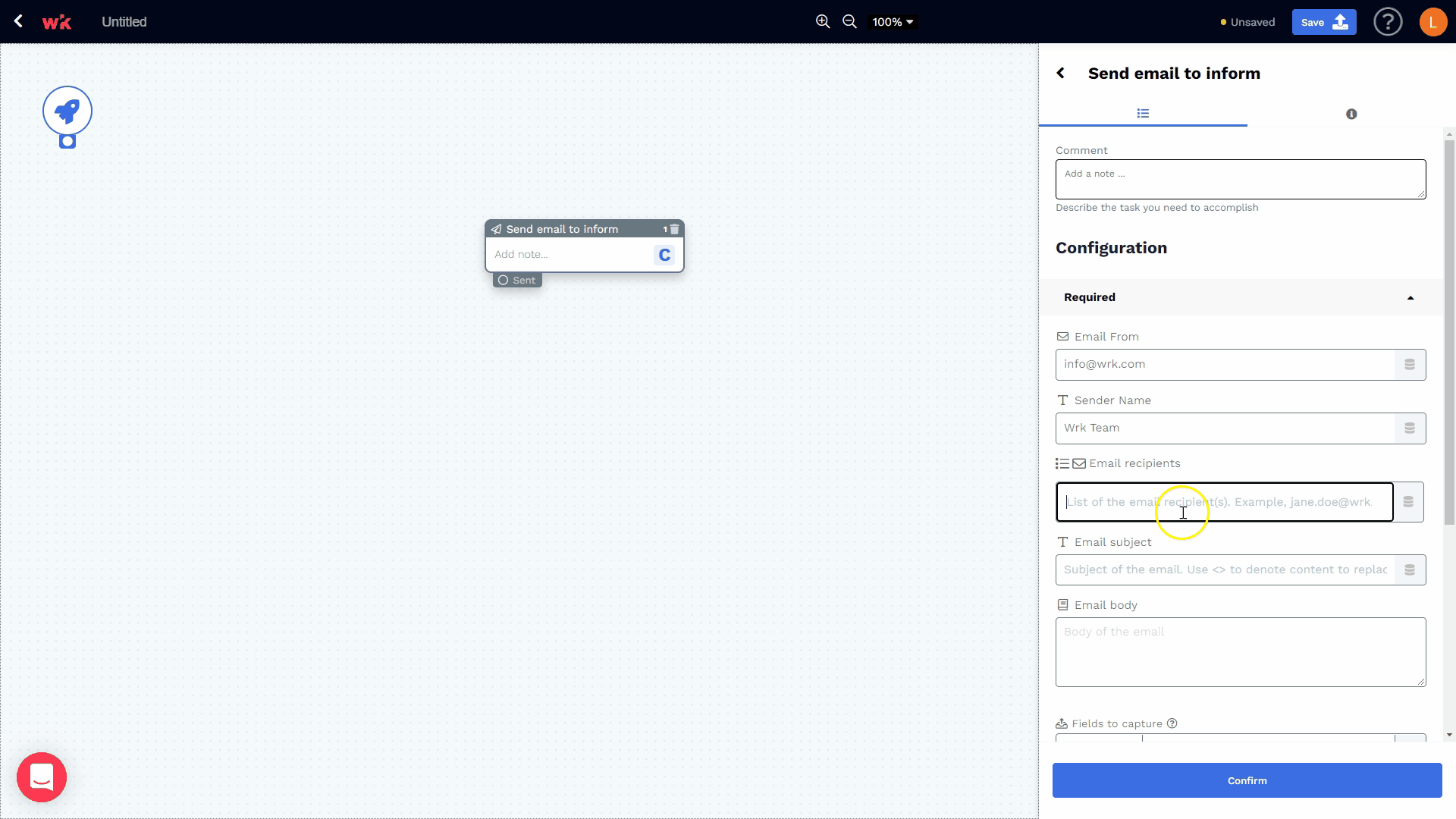Switch to the configuration list tab
Viewport: 1456px width, 819px height.
click(1143, 114)
